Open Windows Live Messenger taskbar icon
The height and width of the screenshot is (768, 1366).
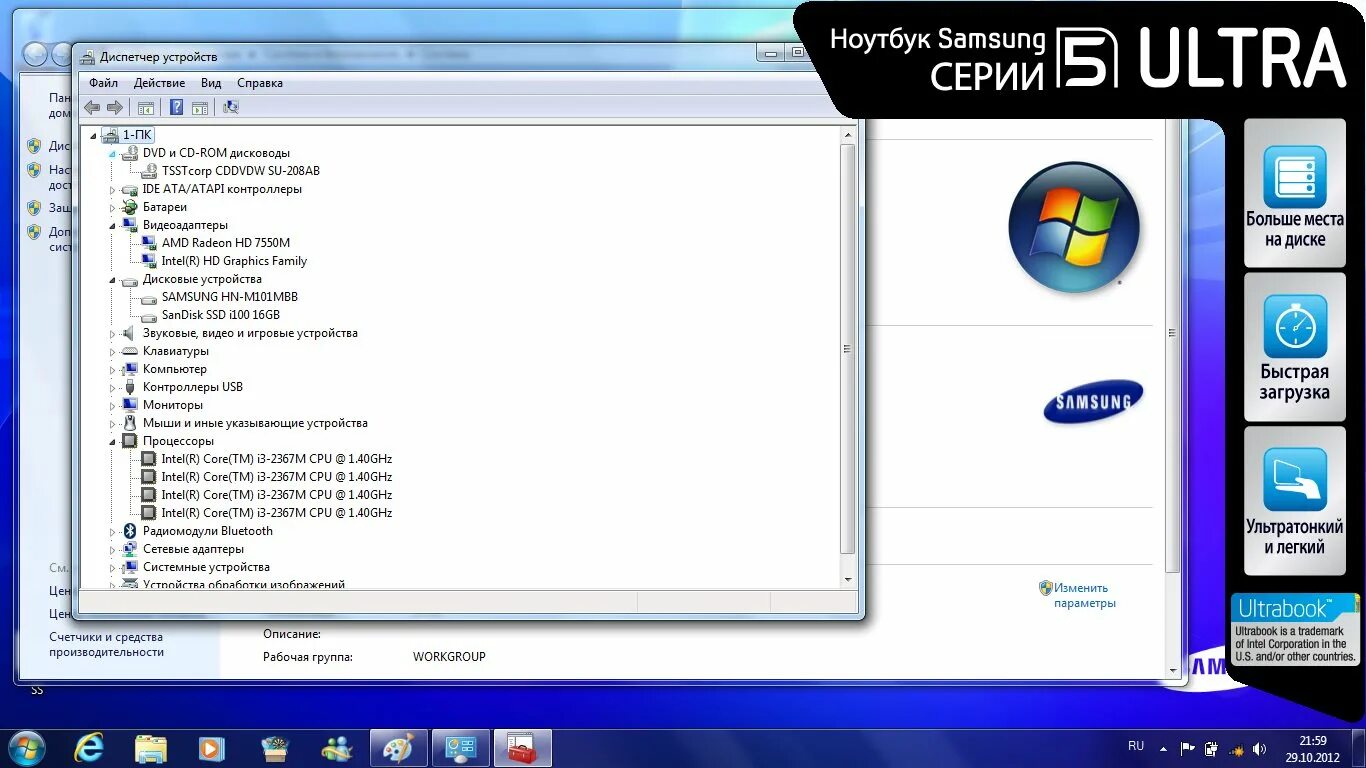click(x=337, y=748)
